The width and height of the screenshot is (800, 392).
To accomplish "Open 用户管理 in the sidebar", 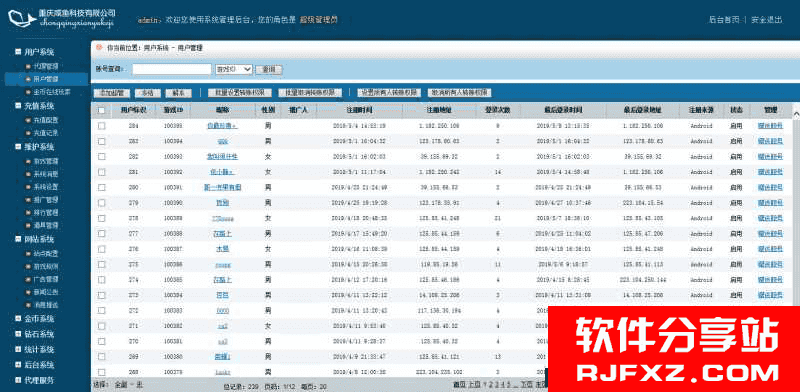I will coord(45,79).
